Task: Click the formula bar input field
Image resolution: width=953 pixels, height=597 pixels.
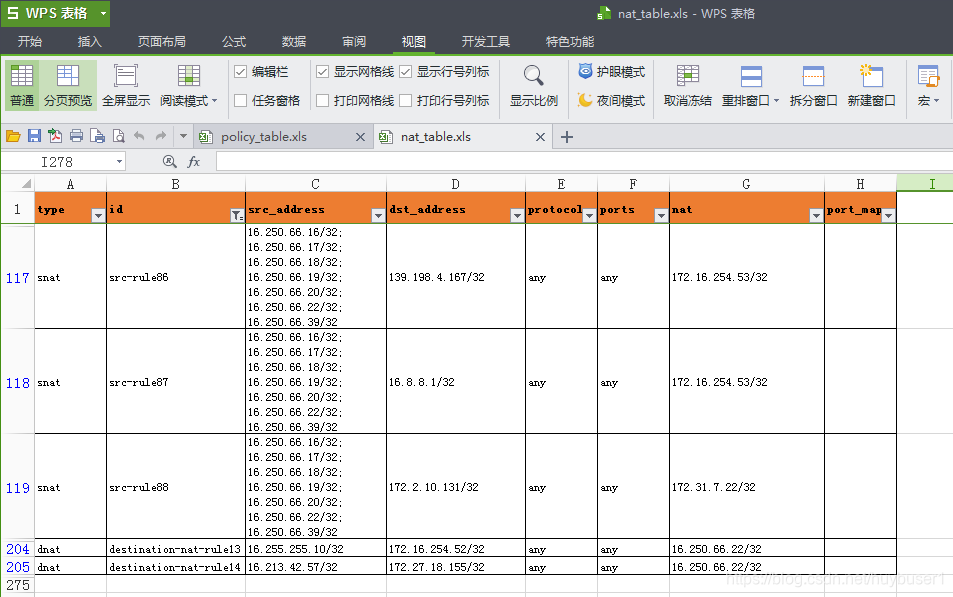Action: click(583, 162)
